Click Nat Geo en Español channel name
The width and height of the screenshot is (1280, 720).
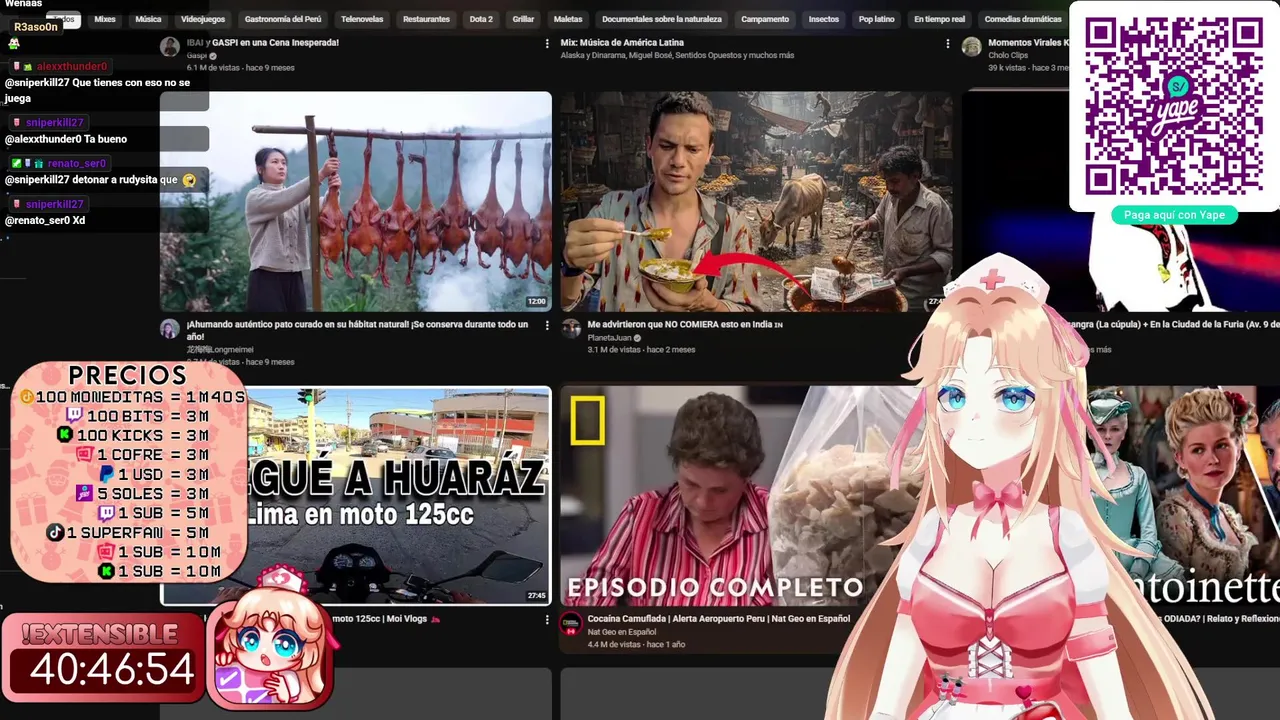pos(622,632)
